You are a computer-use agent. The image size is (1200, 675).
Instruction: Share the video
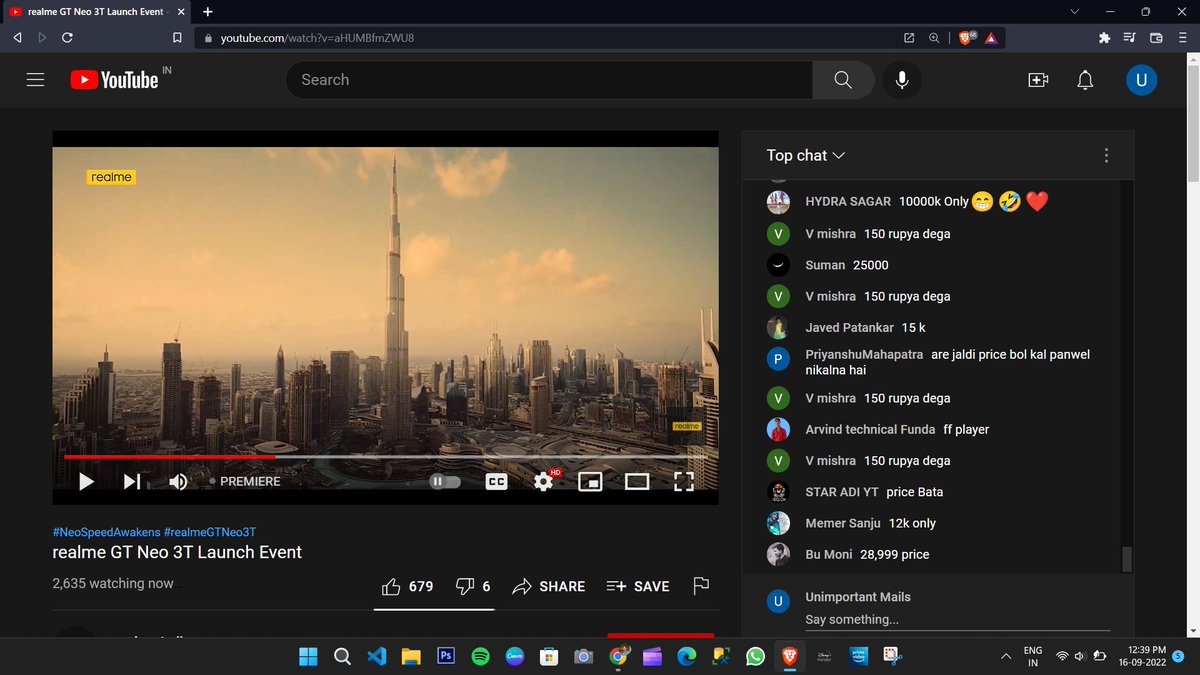[x=548, y=586]
